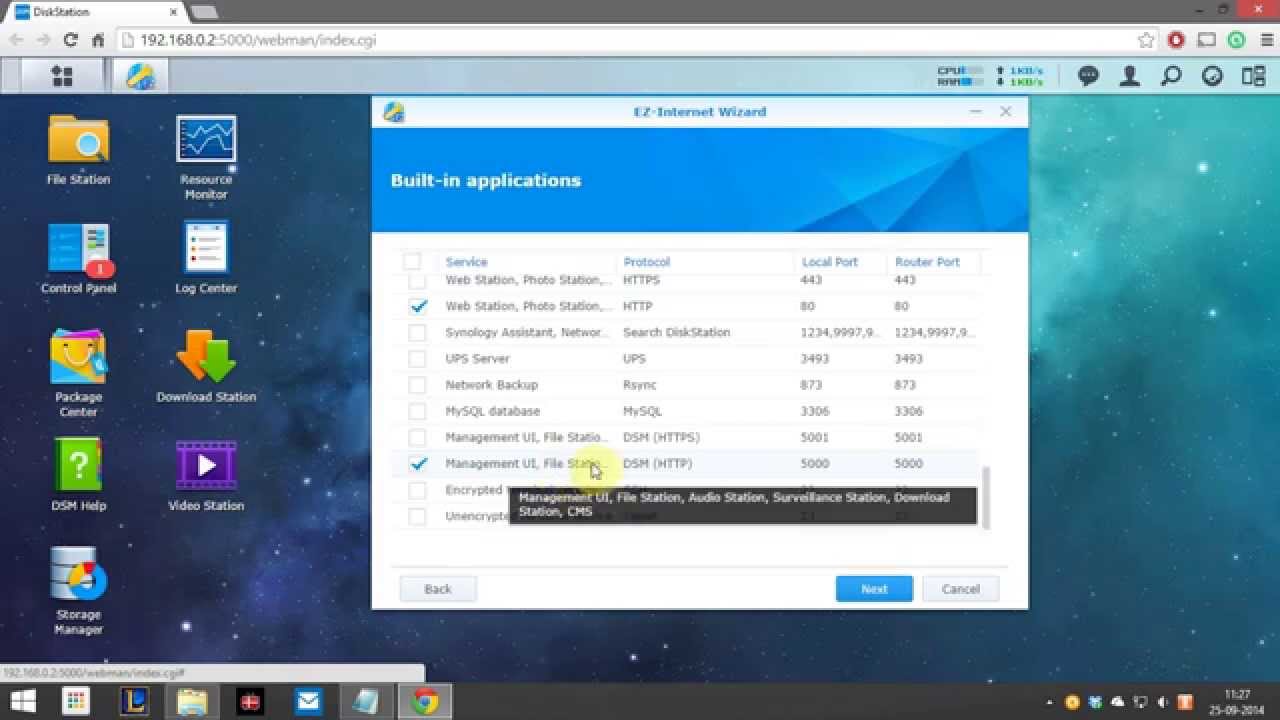Click the Windows taskbar clock
Image resolution: width=1280 pixels, height=720 pixels.
tap(1238, 702)
